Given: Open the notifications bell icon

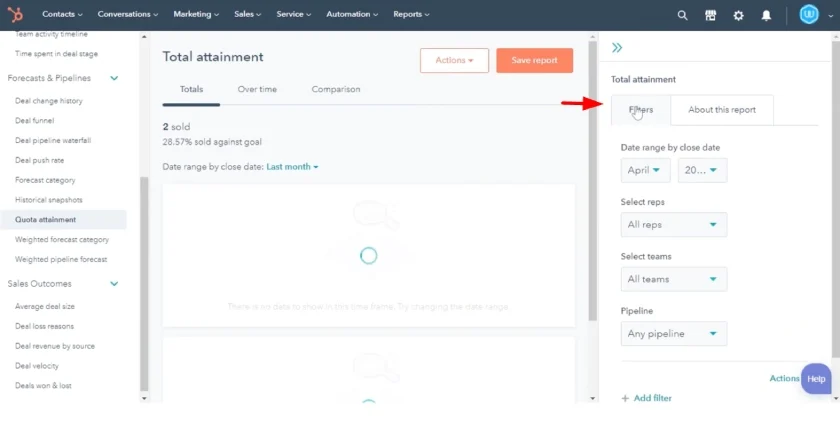Looking at the screenshot, I should [x=766, y=15].
